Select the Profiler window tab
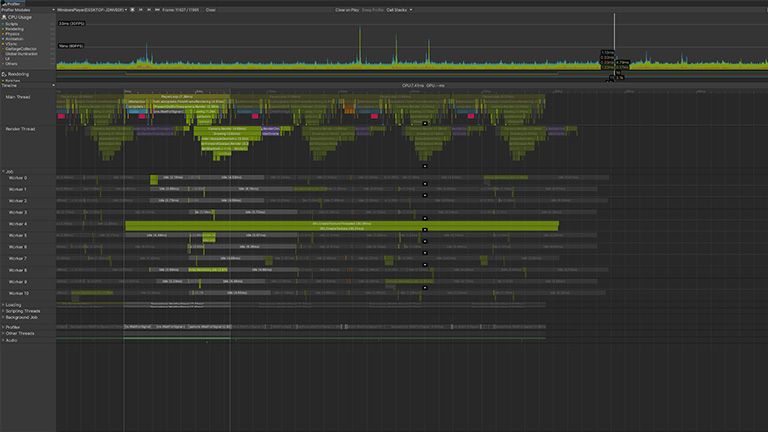Screen dimensions: 768x432 (12, 3)
